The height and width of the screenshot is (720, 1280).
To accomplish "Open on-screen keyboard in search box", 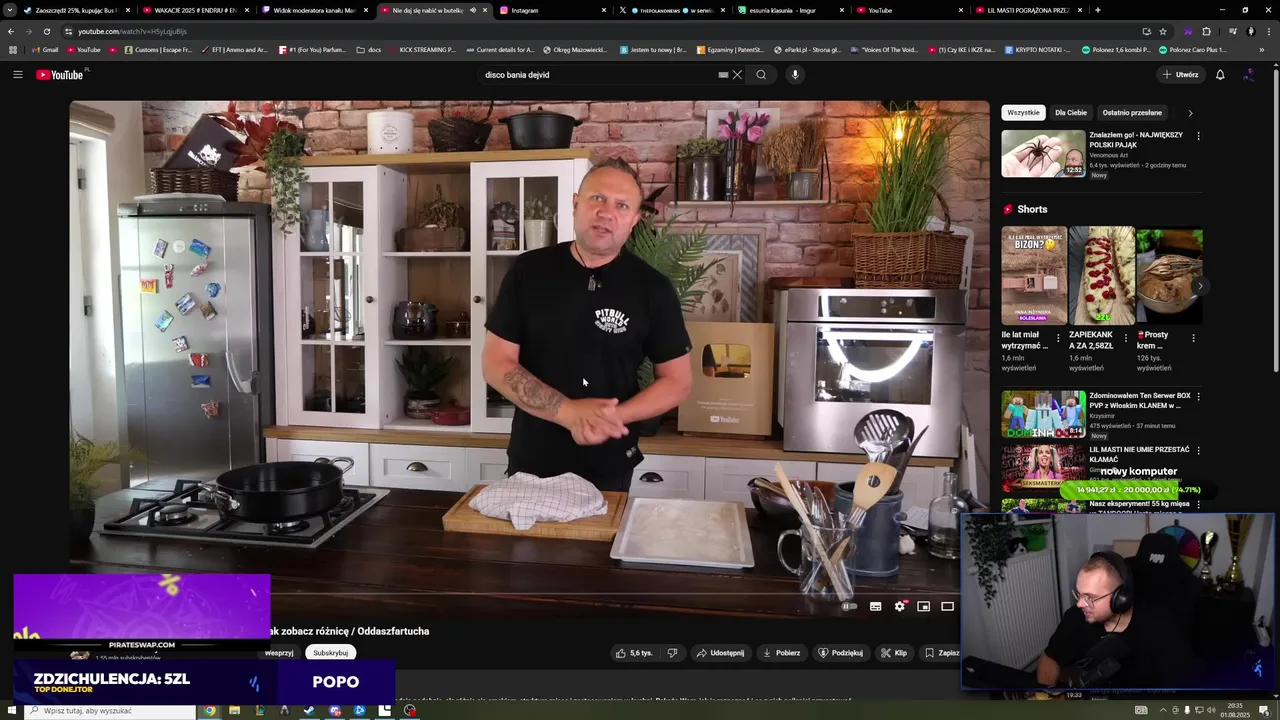I will click(x=723, y=75).
